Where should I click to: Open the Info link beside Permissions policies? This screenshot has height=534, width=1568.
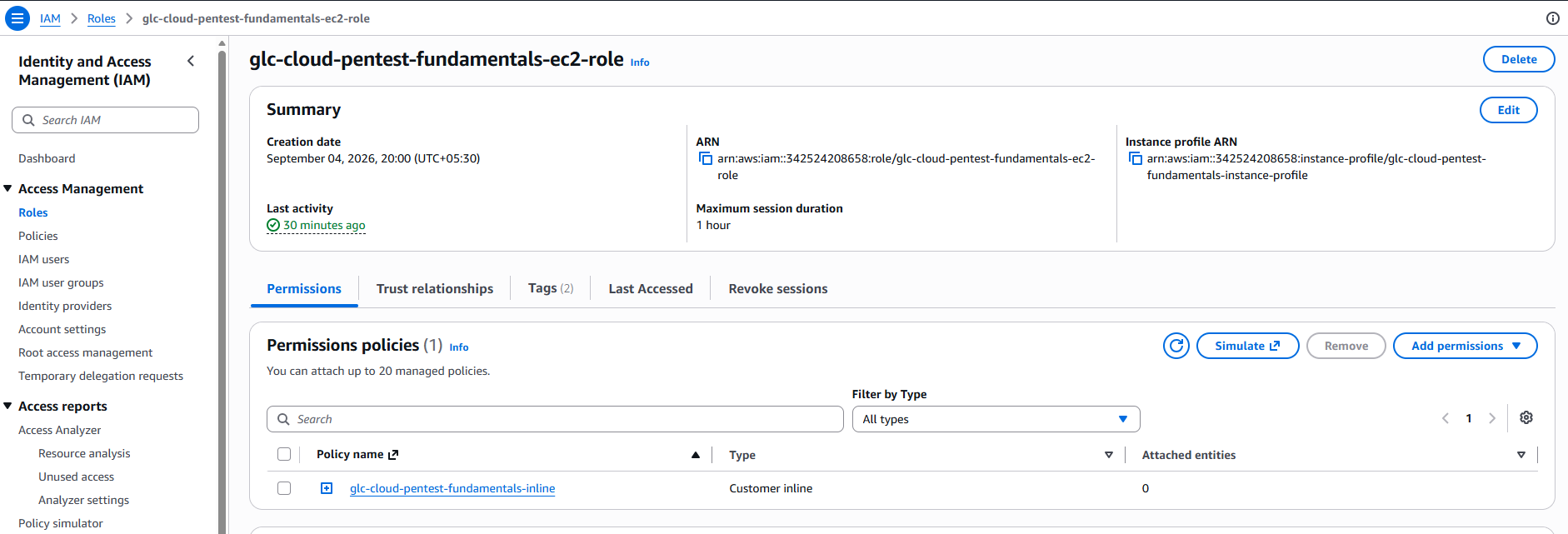tap(459, 347)
